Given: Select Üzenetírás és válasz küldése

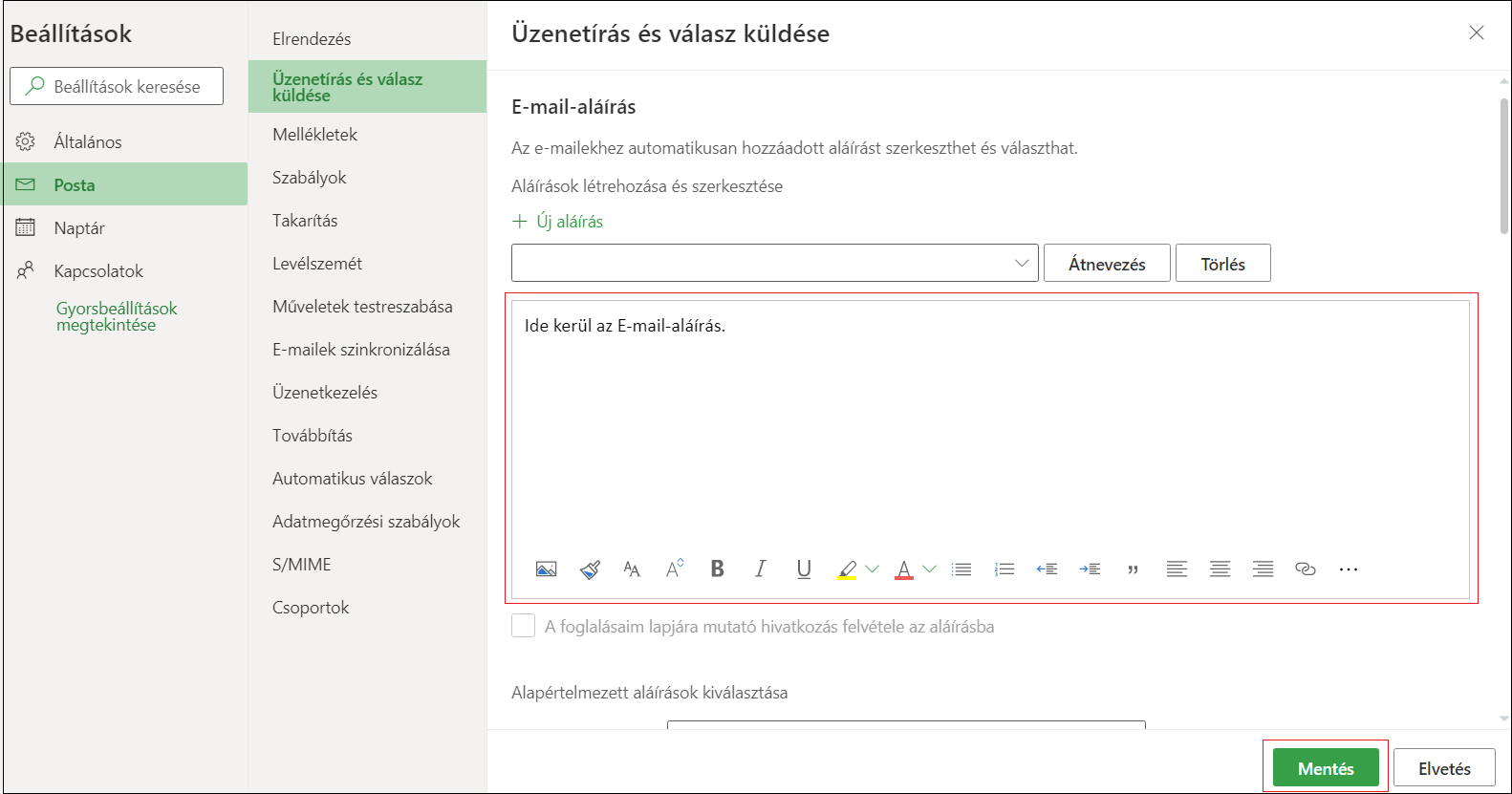Looking at the screenshot, I should pos(367,87).
